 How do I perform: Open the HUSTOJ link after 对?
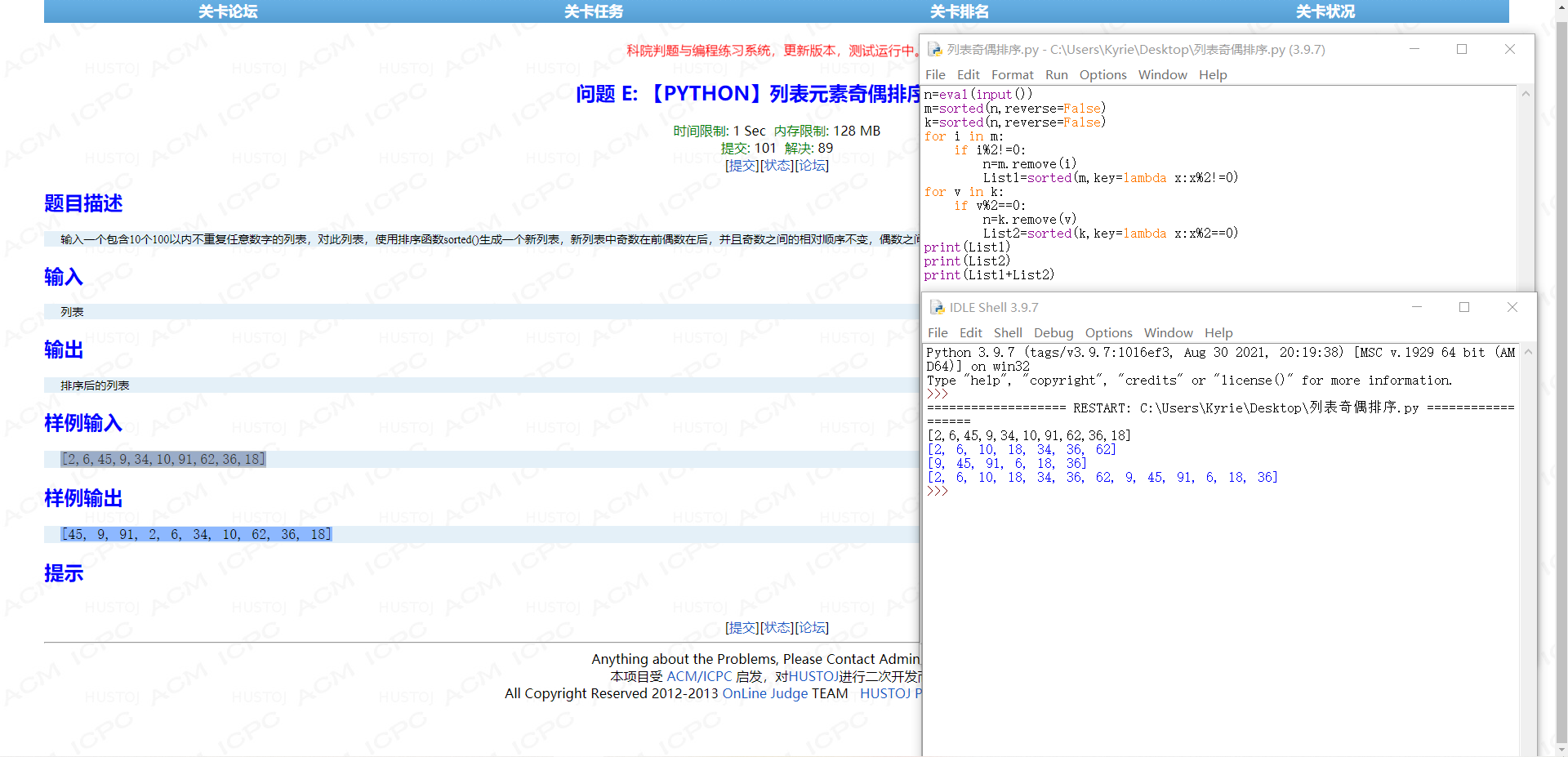click(x=813, y=677)
